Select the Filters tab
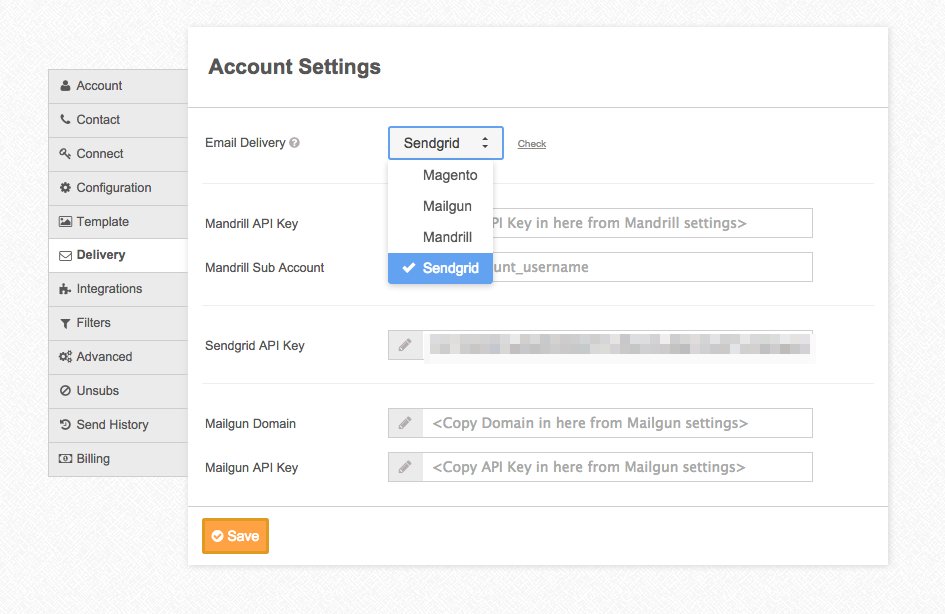The width and height of the screenshot is (945, 614). coord(117,323)
